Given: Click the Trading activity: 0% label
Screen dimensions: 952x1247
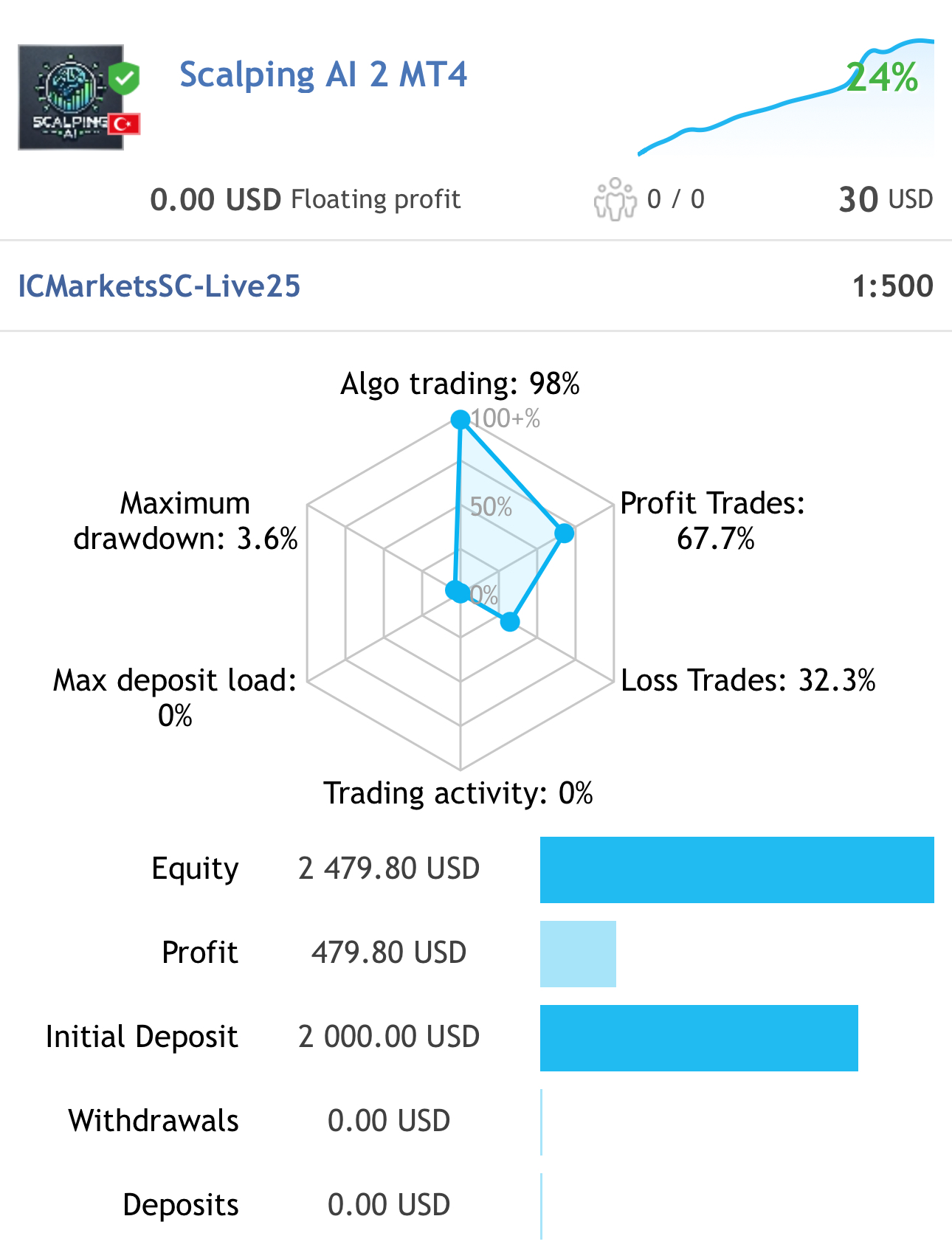Looking at the screenshot, I should coord(458,793).
